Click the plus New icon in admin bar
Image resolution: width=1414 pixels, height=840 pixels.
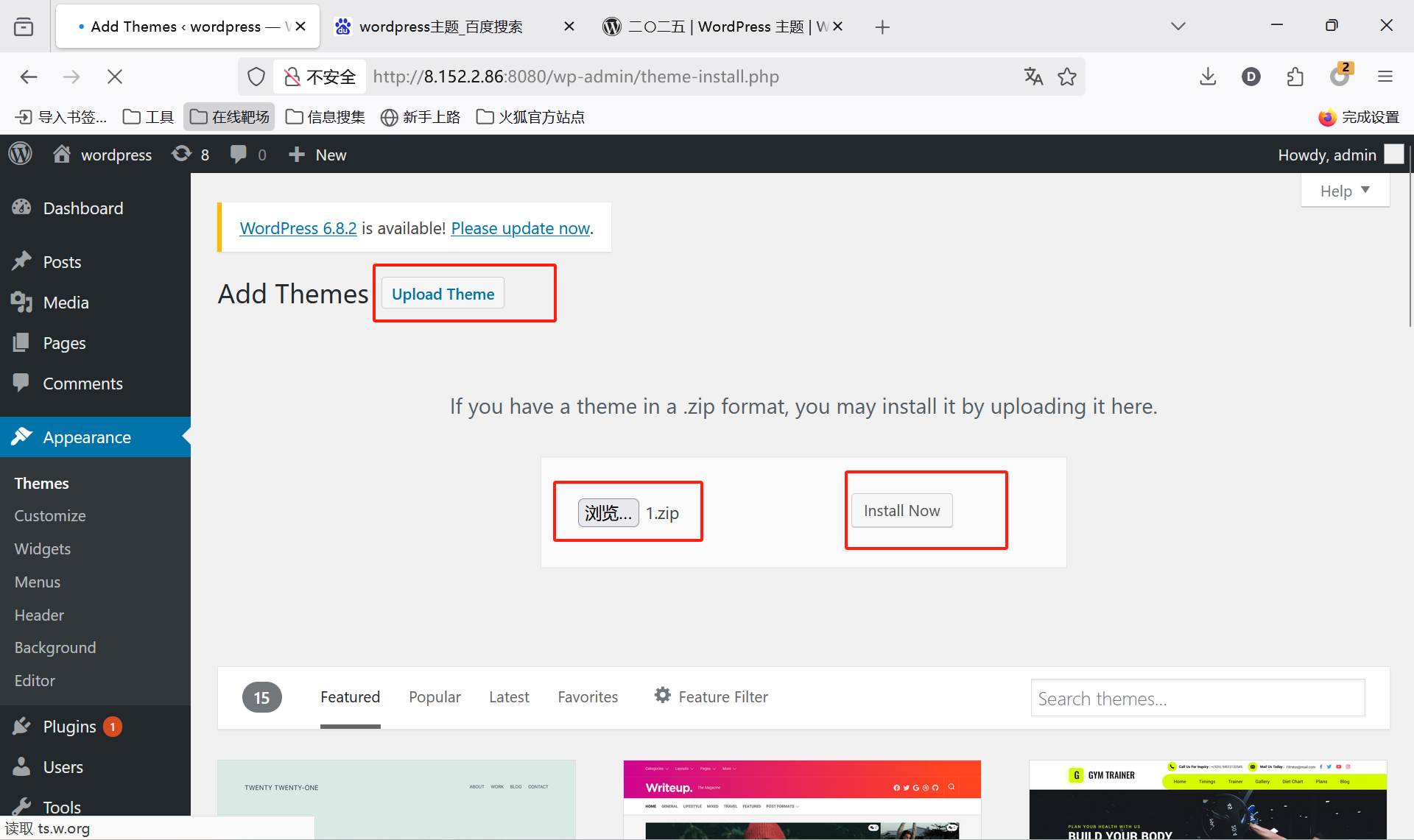click(296, 154)
